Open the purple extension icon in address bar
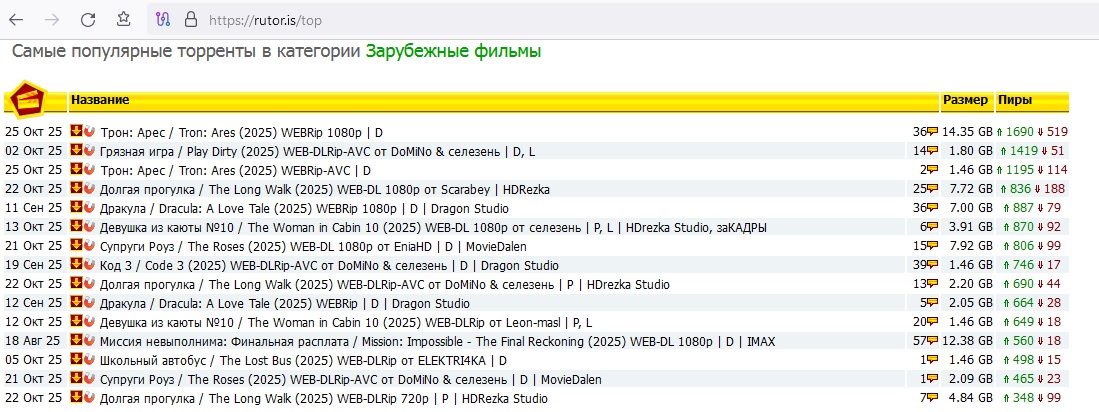The height and width of the screenshot is (412, 1099). tap(163, 20)
